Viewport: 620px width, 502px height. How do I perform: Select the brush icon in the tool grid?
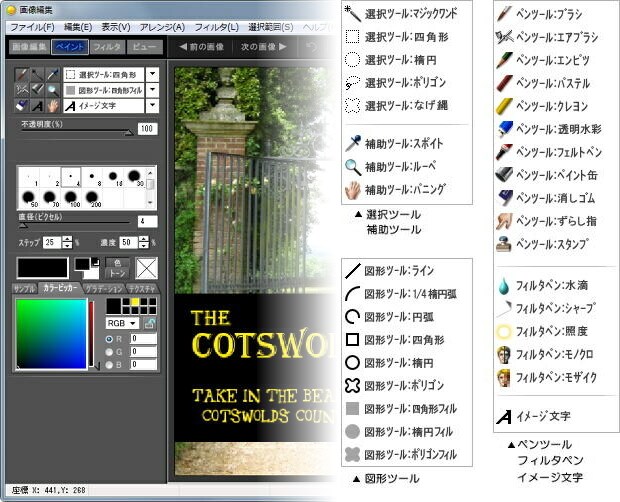(x=22, y=74)
